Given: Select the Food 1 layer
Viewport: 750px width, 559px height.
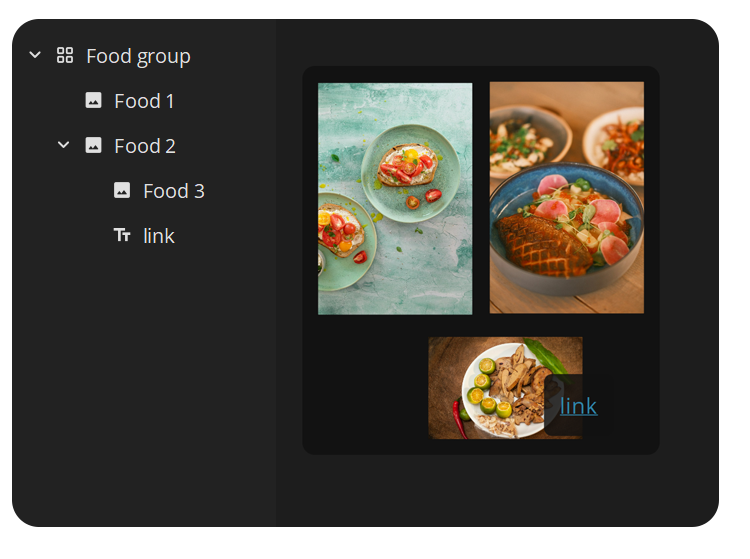Looking at the screenshot, I should (144, 101).
